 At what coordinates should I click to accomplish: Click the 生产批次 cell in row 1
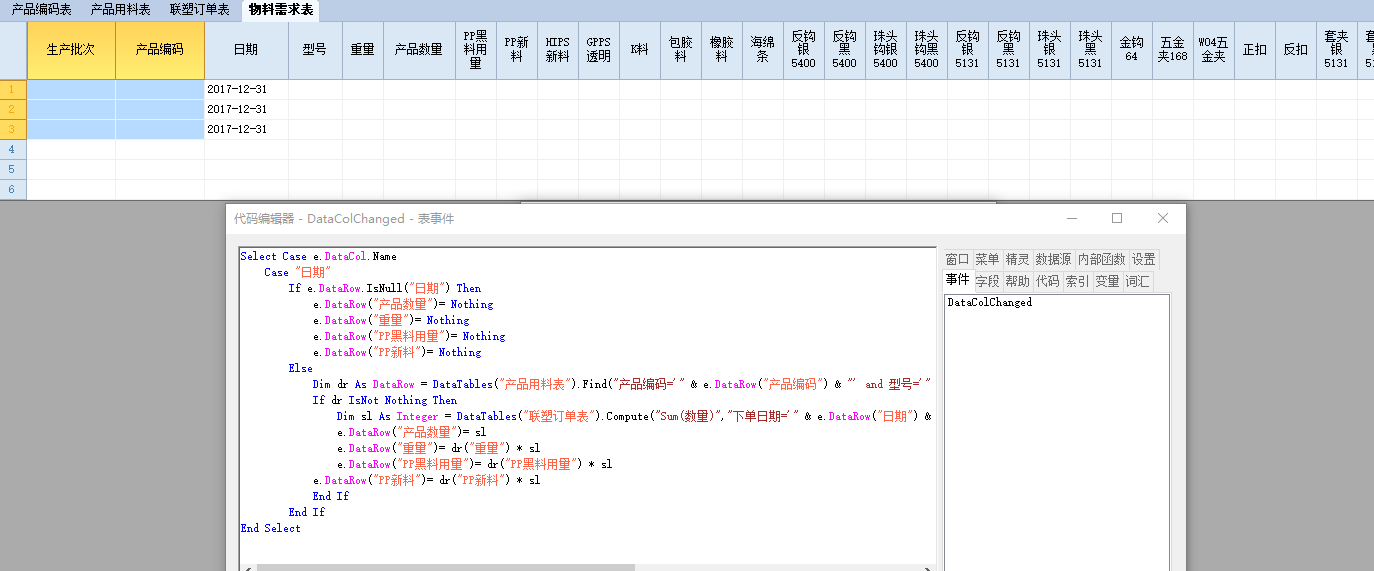71,89
